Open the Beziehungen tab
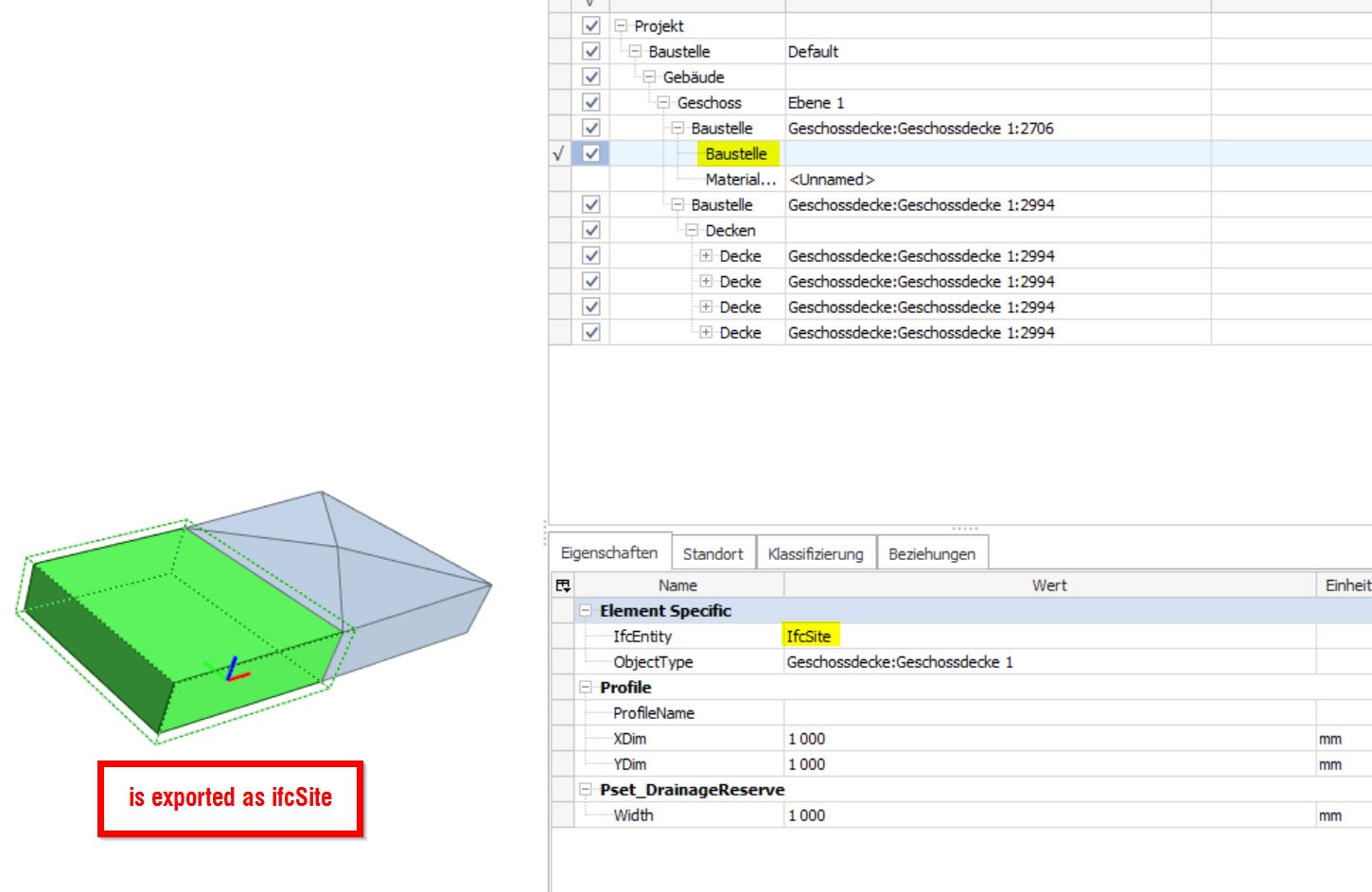 click(932, 553)
